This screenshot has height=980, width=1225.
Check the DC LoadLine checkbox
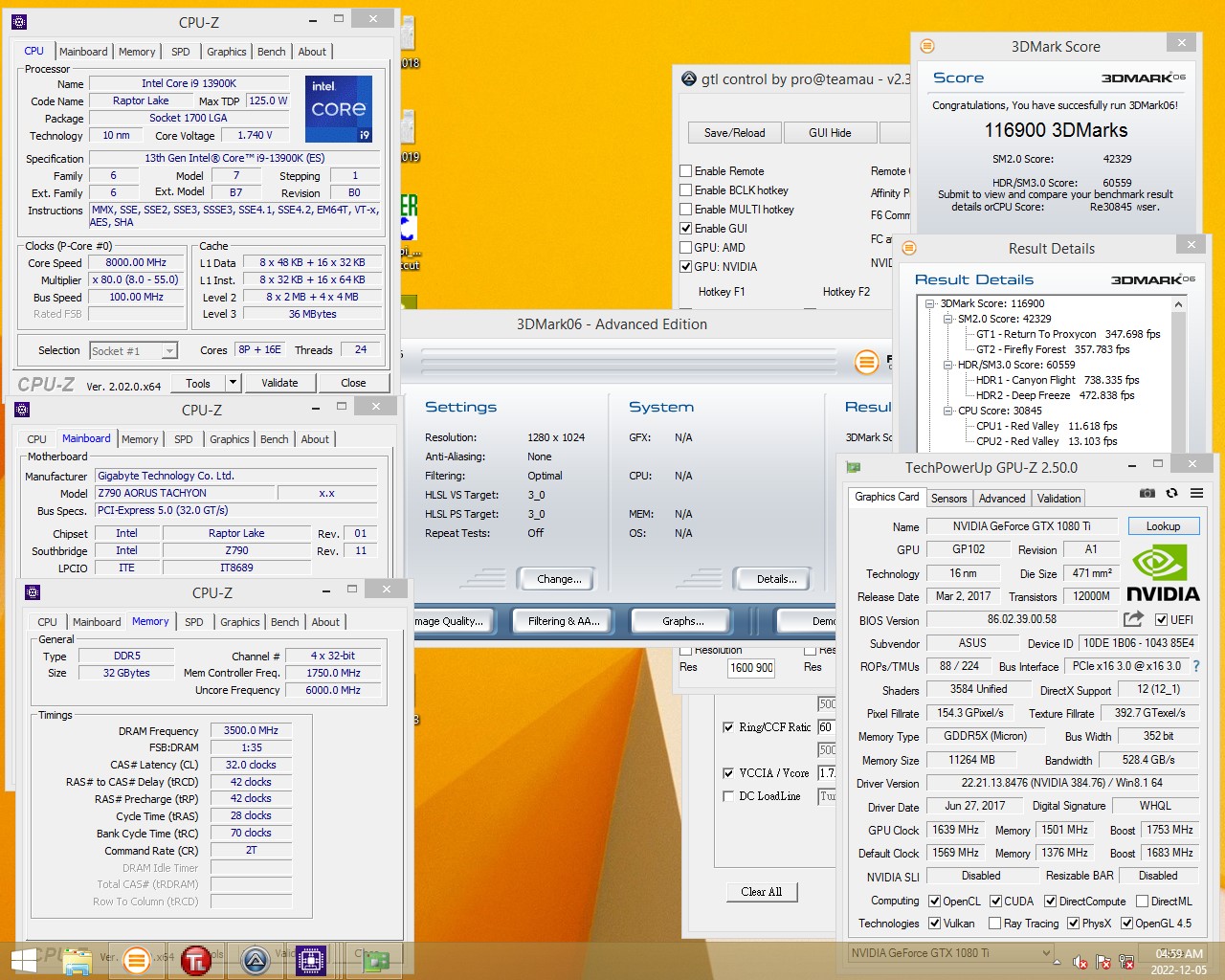pyautogui.click(x=728, y=796)
